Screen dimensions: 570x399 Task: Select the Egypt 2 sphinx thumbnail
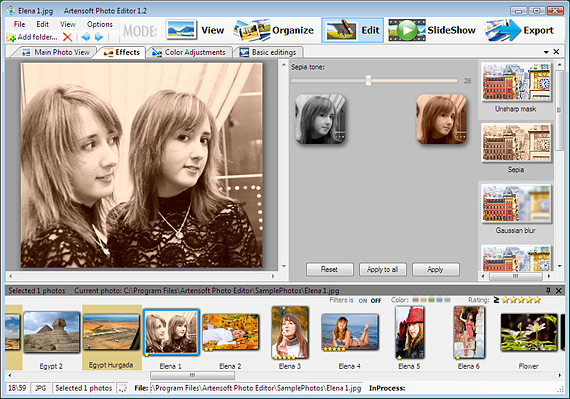point(52,332)
